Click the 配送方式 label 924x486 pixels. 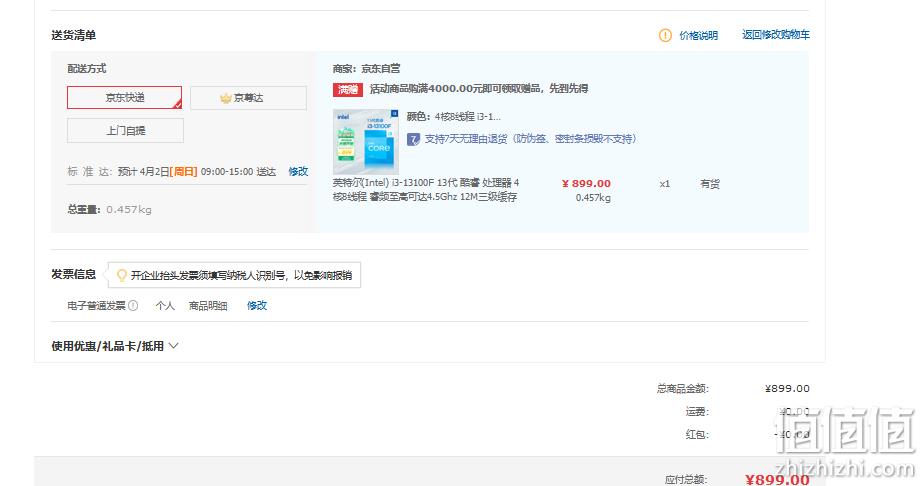pos(87,69)
